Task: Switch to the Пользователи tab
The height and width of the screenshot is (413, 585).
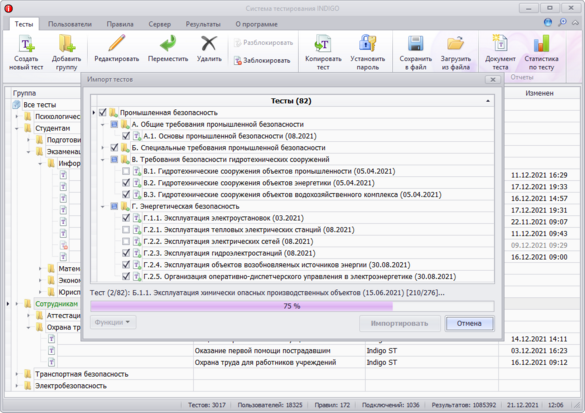Action: 70,24
